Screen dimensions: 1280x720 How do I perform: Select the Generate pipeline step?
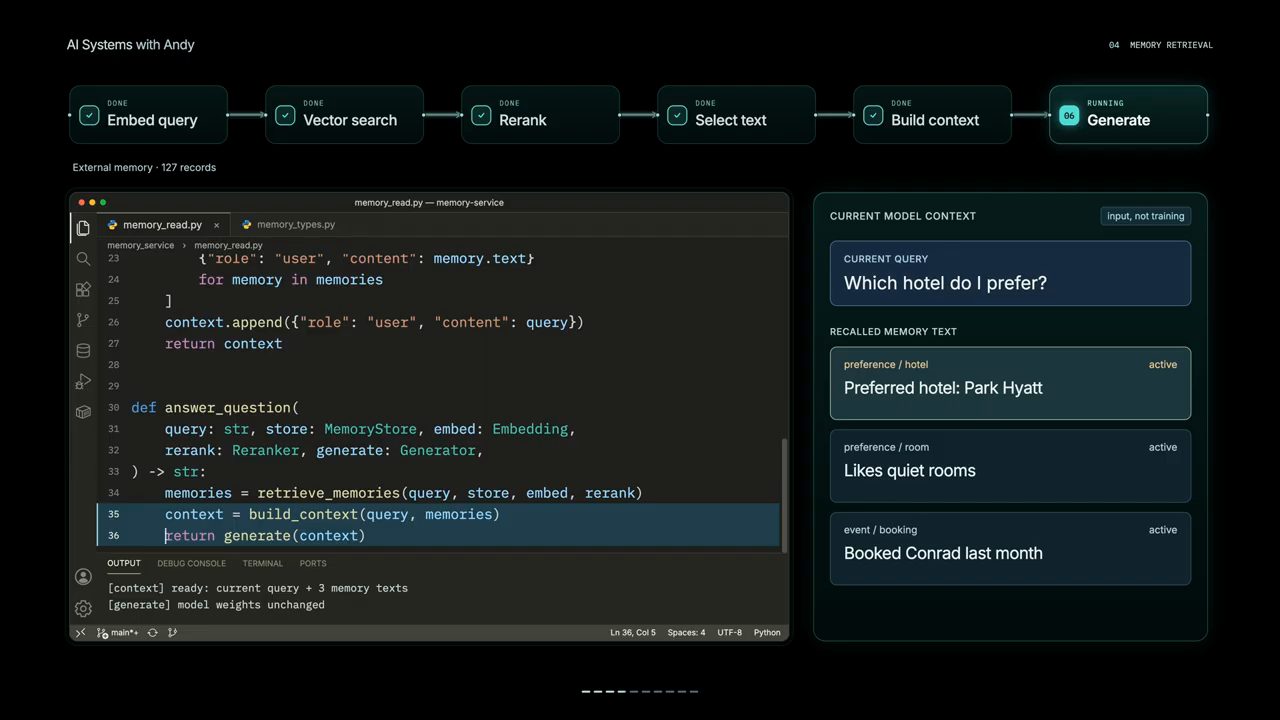1128,115
